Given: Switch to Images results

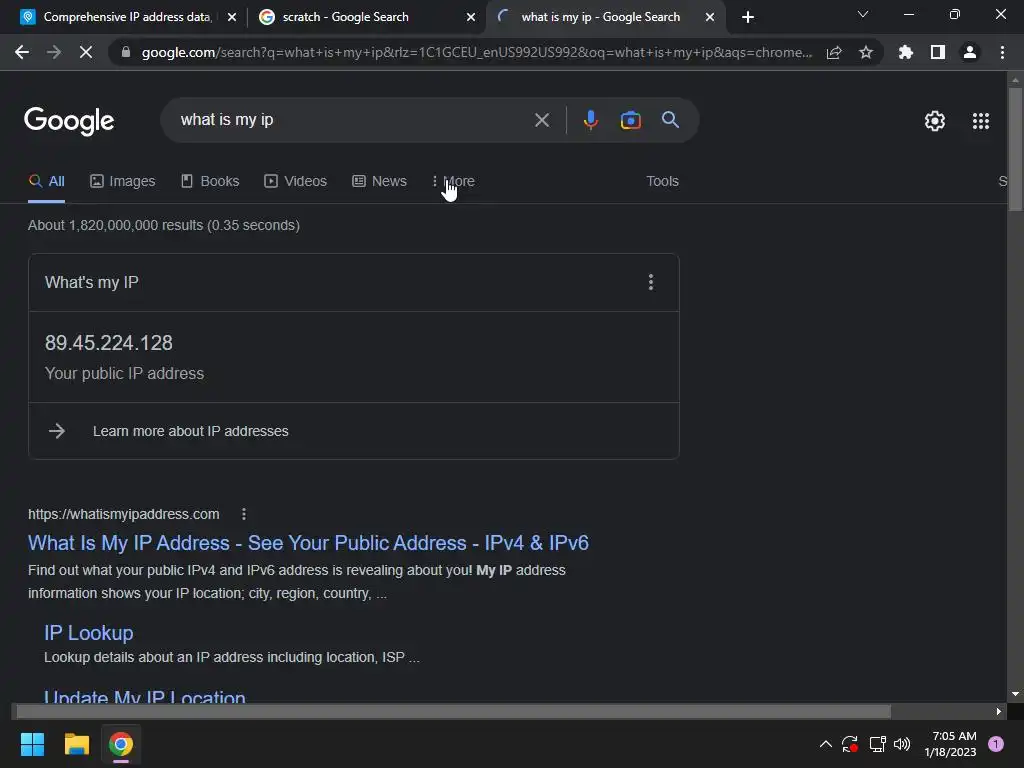Looking at the screenshot, I should tap(123, 181).
